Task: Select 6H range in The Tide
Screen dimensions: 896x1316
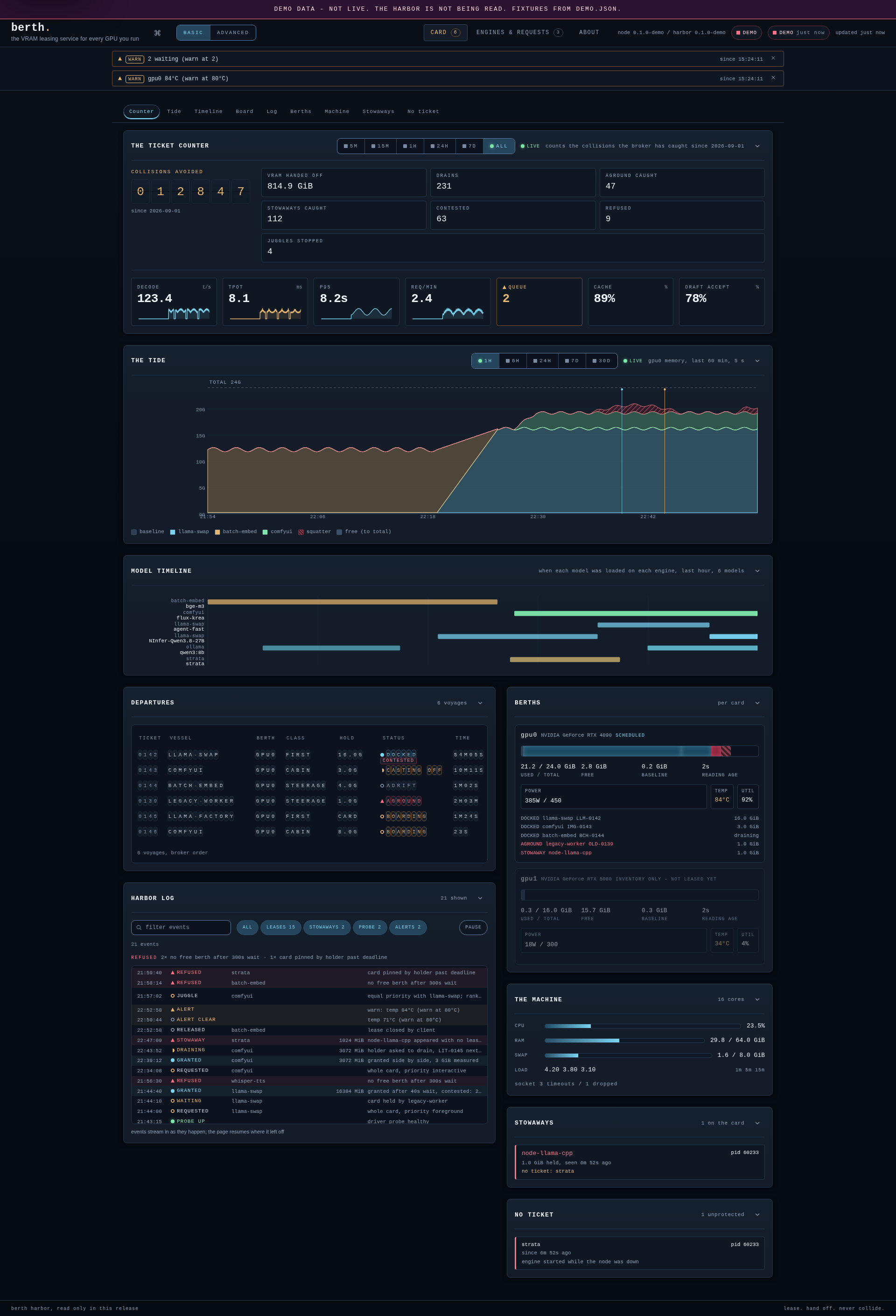Action: click(513, 361)
